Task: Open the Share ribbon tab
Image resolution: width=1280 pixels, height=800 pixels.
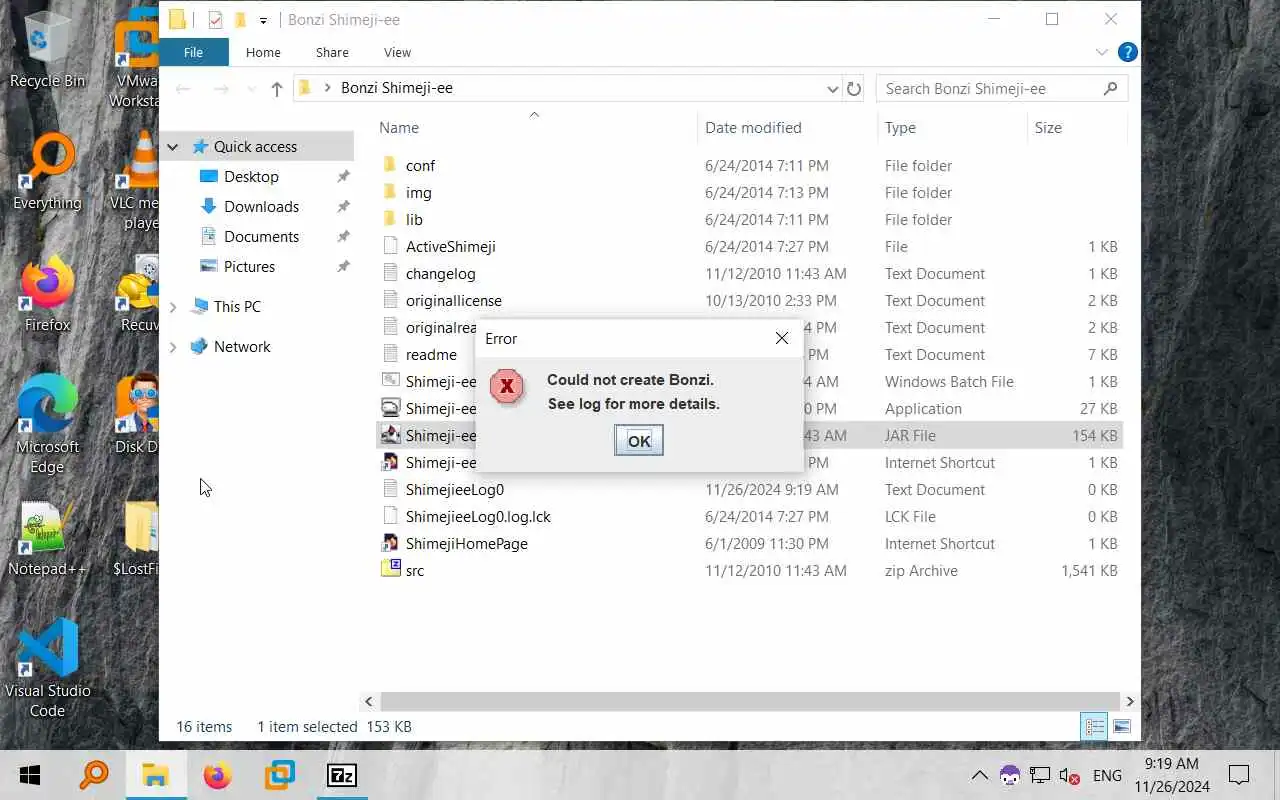Action: (332, 52)
